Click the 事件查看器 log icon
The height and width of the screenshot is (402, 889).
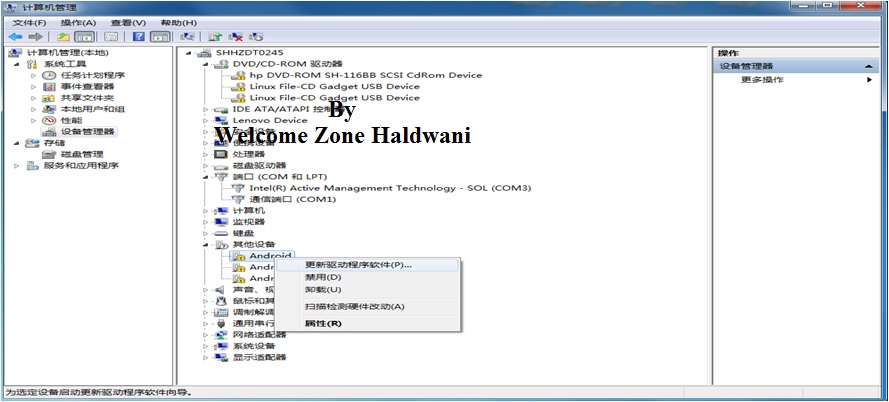[50, 87]
